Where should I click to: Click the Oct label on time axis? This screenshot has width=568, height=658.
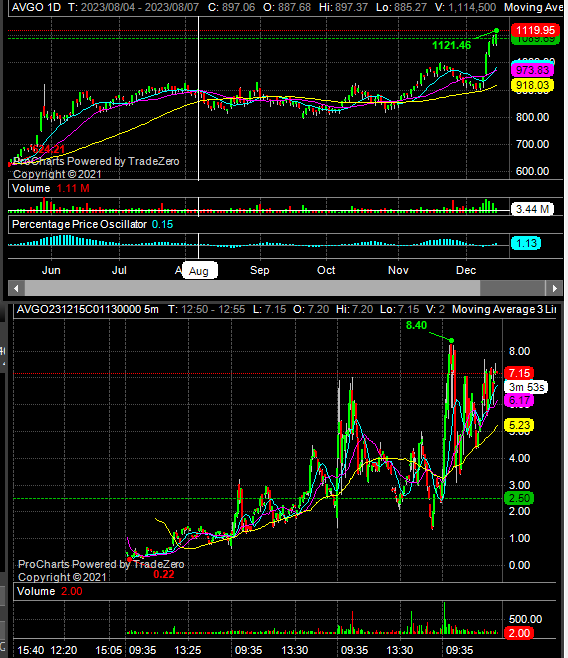coord(326,270)
